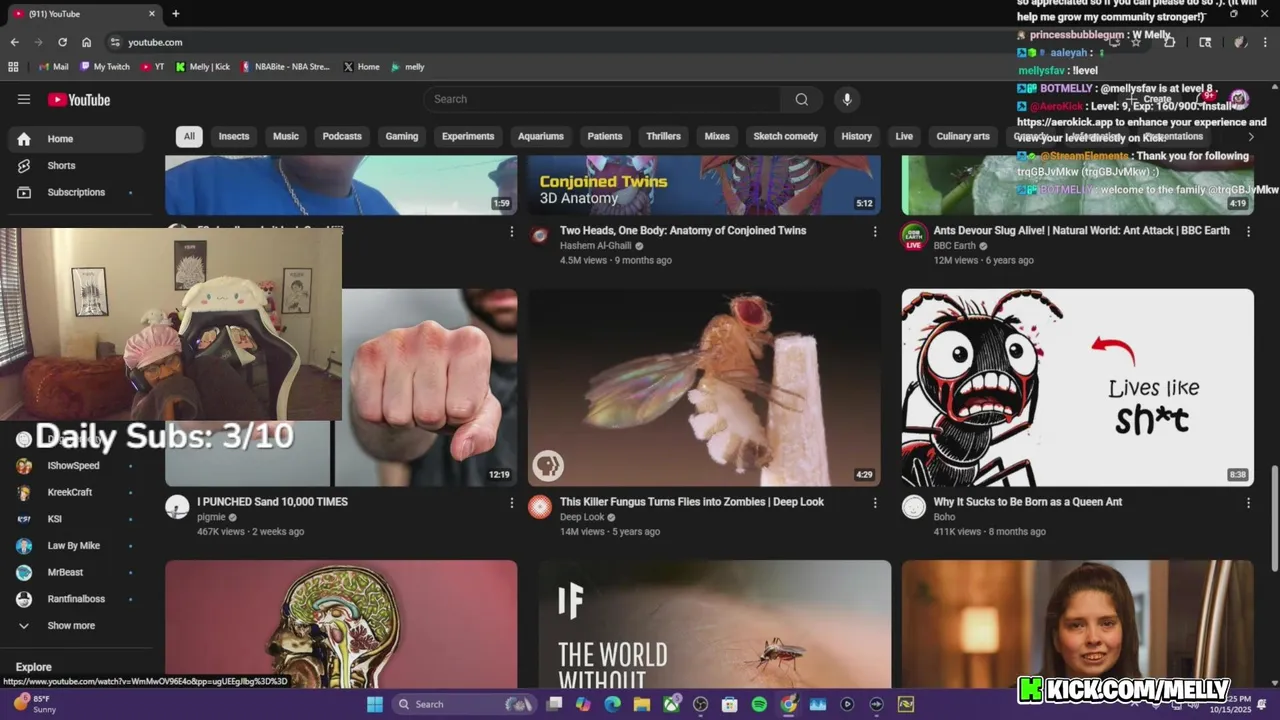Open Deep Look channel avatar
Viewport: 1280px width, 720px height.
pyautogui.click(x=540, y=507)
